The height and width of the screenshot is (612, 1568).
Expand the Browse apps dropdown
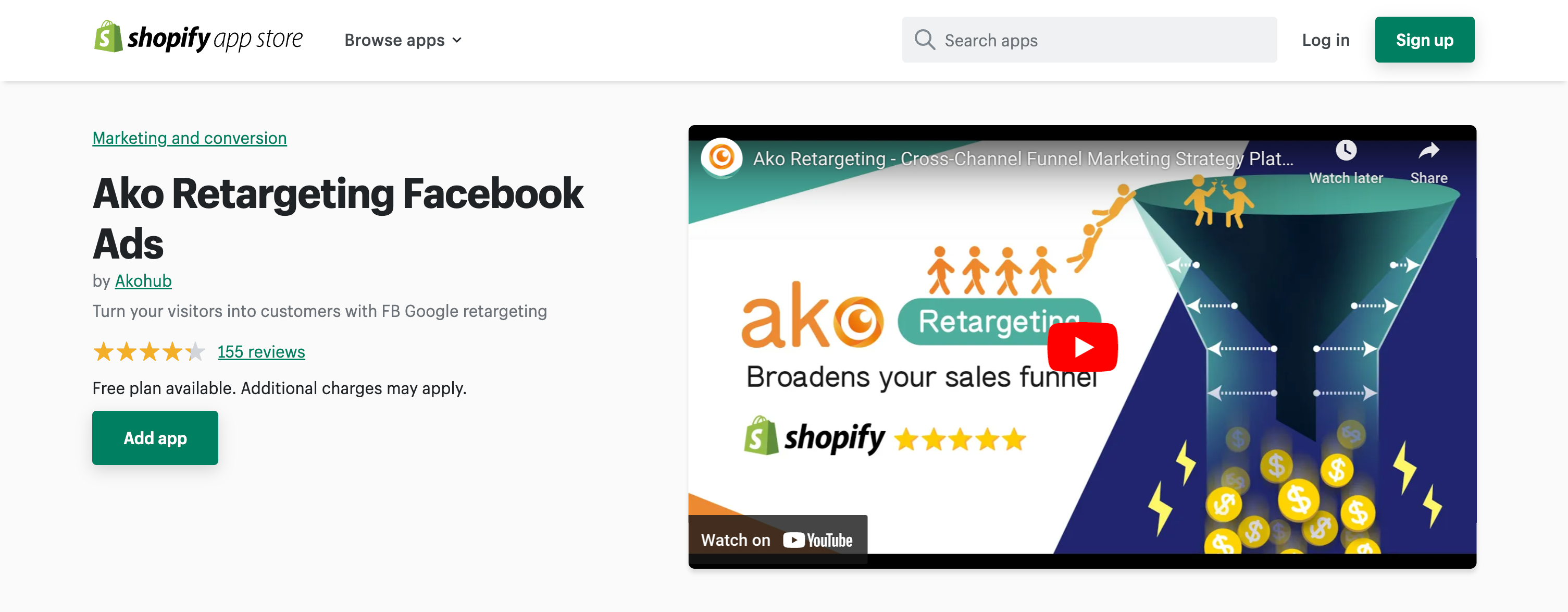click(403, 40)
